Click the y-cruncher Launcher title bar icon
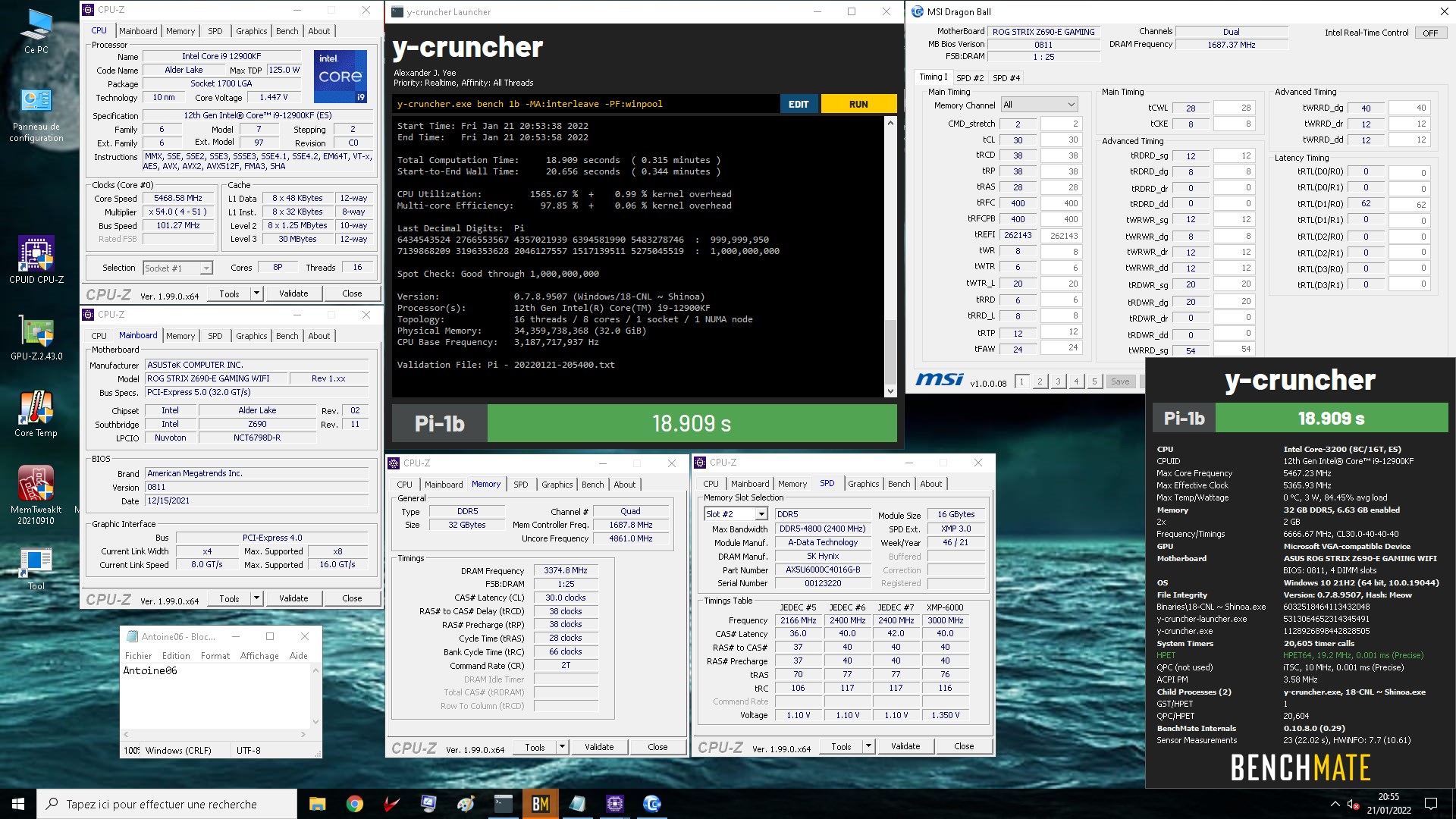 click(x=397, y=11)
